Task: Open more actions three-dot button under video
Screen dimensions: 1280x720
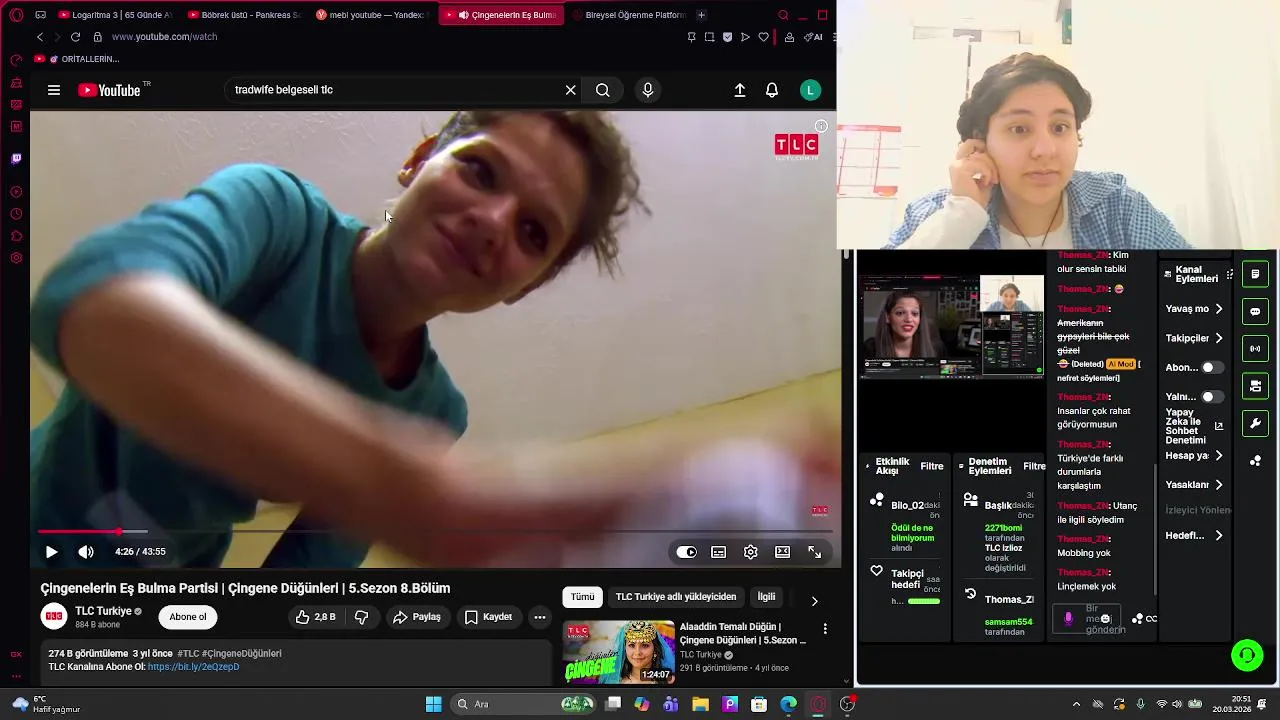Action: (540, 617)
